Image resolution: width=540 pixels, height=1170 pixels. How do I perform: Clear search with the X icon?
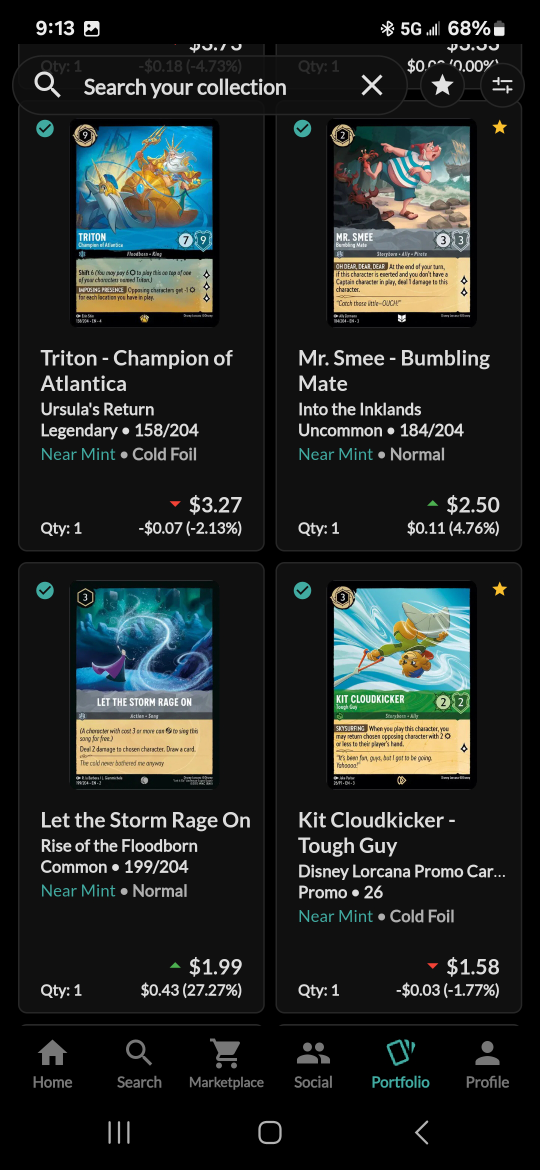pyautogui.click(x=371, y=86)
